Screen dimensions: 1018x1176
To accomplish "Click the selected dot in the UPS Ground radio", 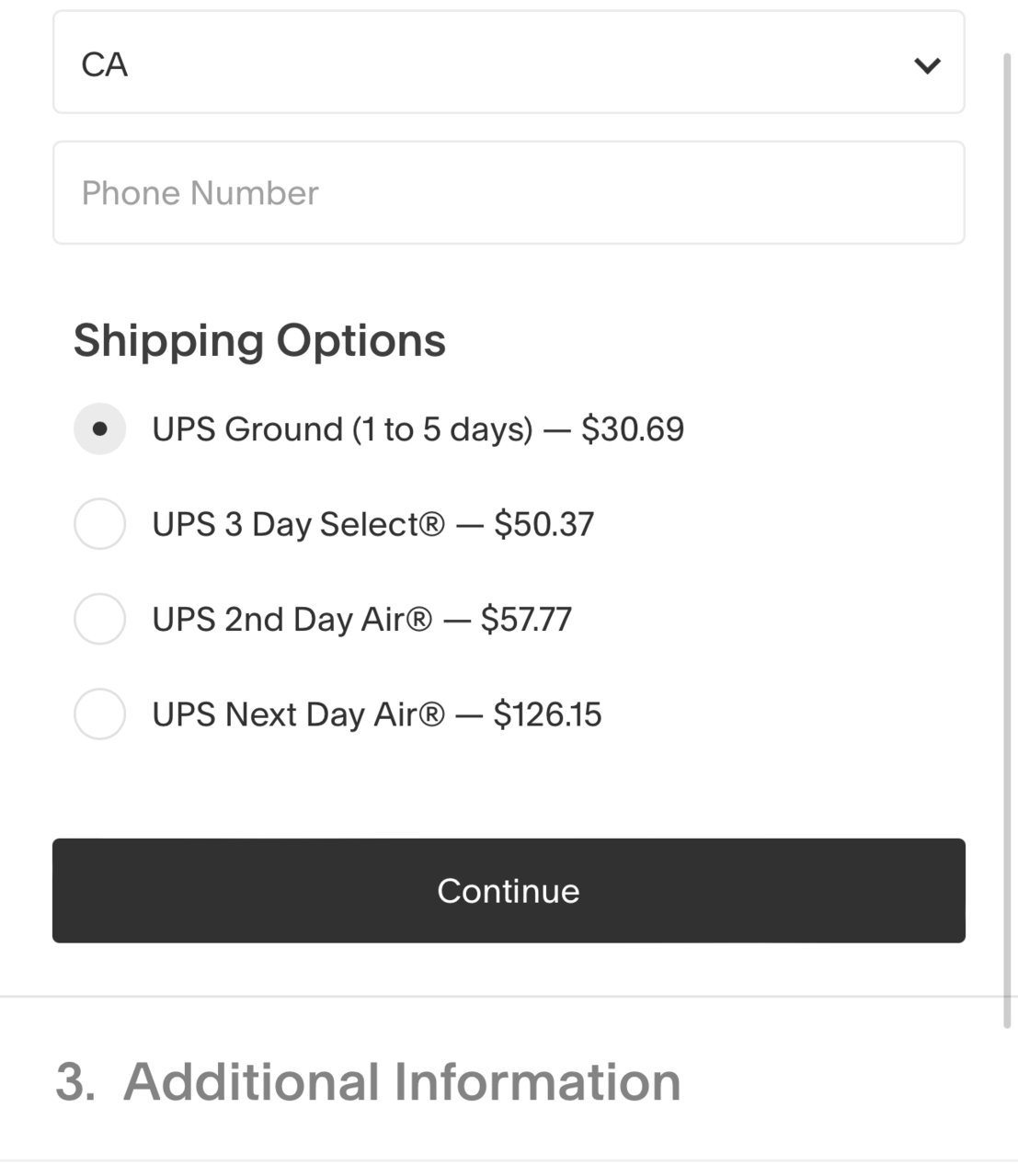I will pos(99,428).
